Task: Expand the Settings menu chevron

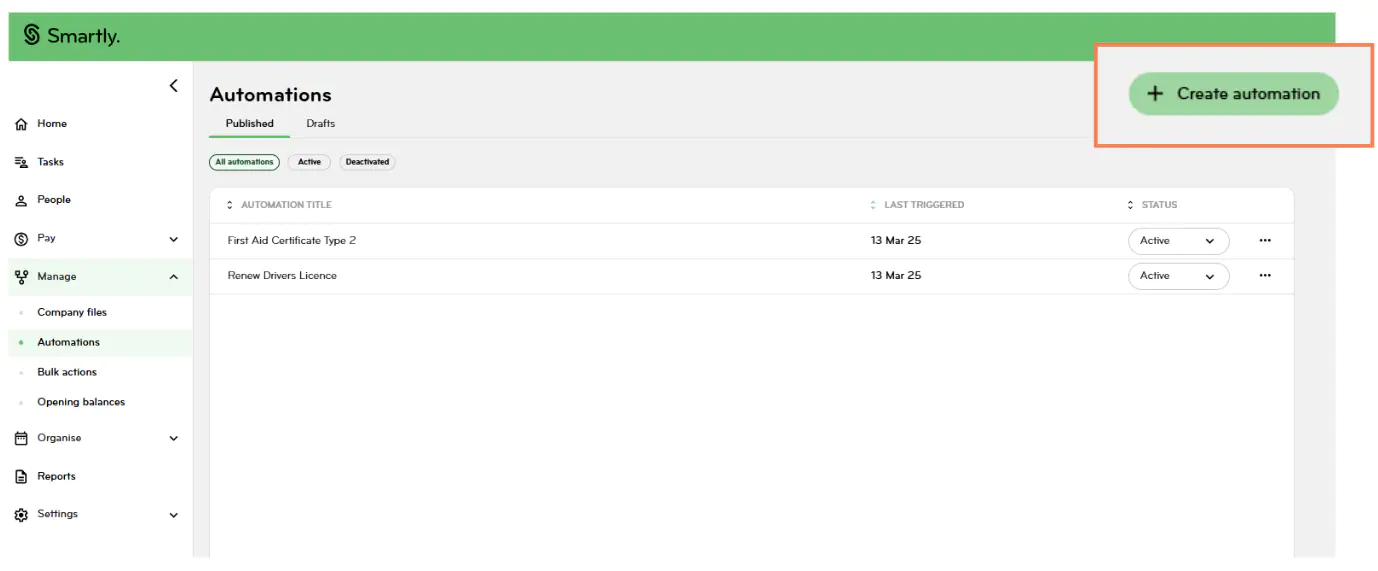Action: click(174, 515)
